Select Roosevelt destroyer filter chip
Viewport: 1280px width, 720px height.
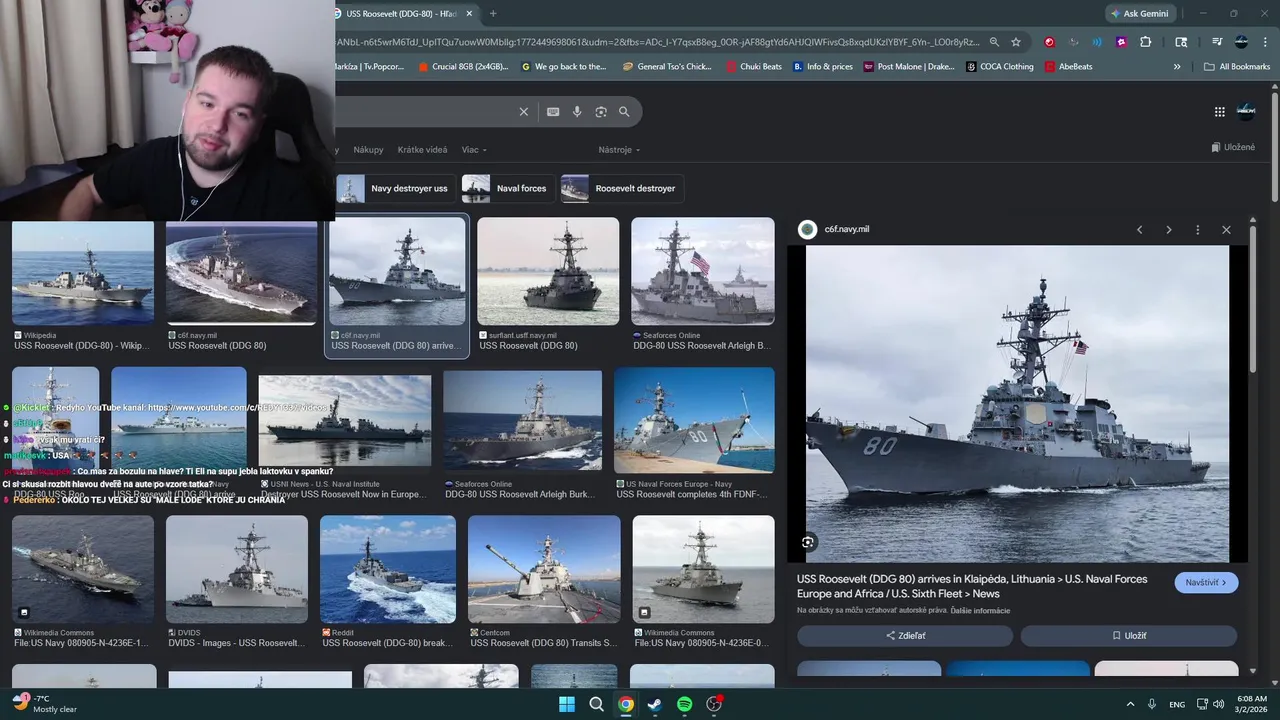[x=622, y=188]
